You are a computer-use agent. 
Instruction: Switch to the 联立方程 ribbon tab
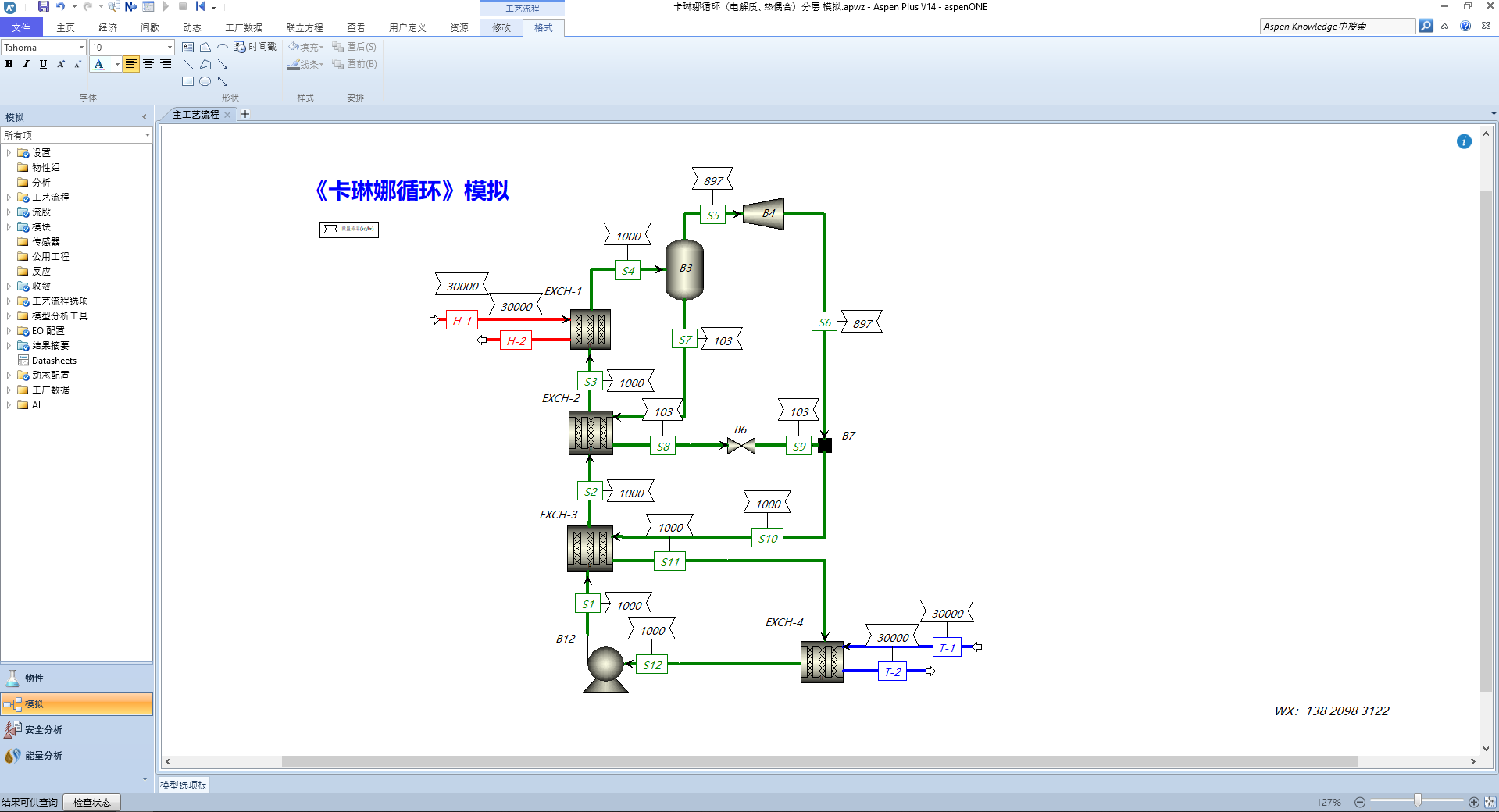(305, 27)
